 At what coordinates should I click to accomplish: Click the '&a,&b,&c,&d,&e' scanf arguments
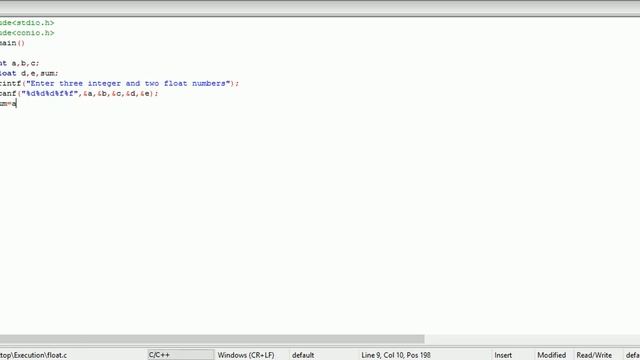(116, 93)
